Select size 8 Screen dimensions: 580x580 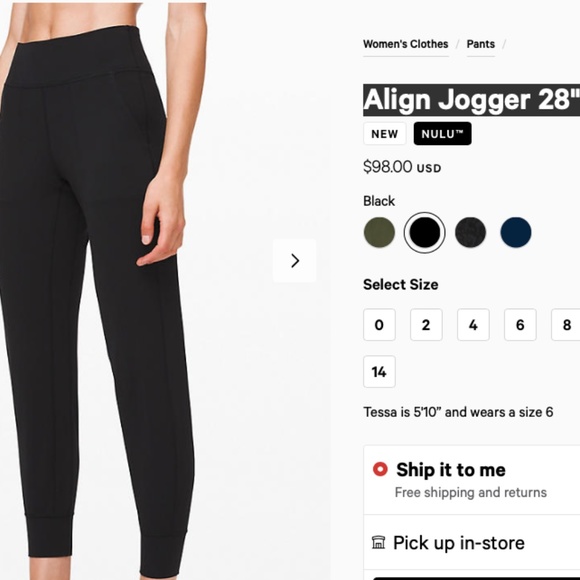click(x=566, y=324)
